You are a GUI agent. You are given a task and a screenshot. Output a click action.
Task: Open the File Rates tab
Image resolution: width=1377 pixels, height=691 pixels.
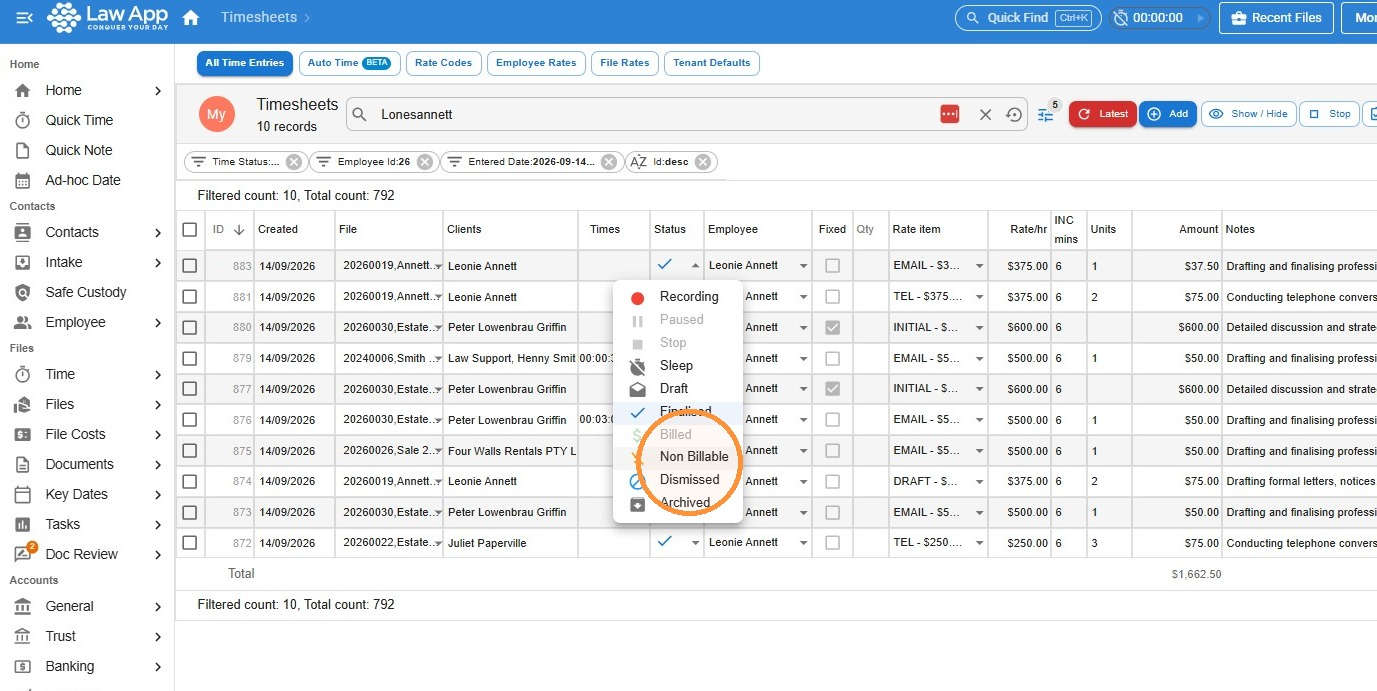[x=624, y=63]
